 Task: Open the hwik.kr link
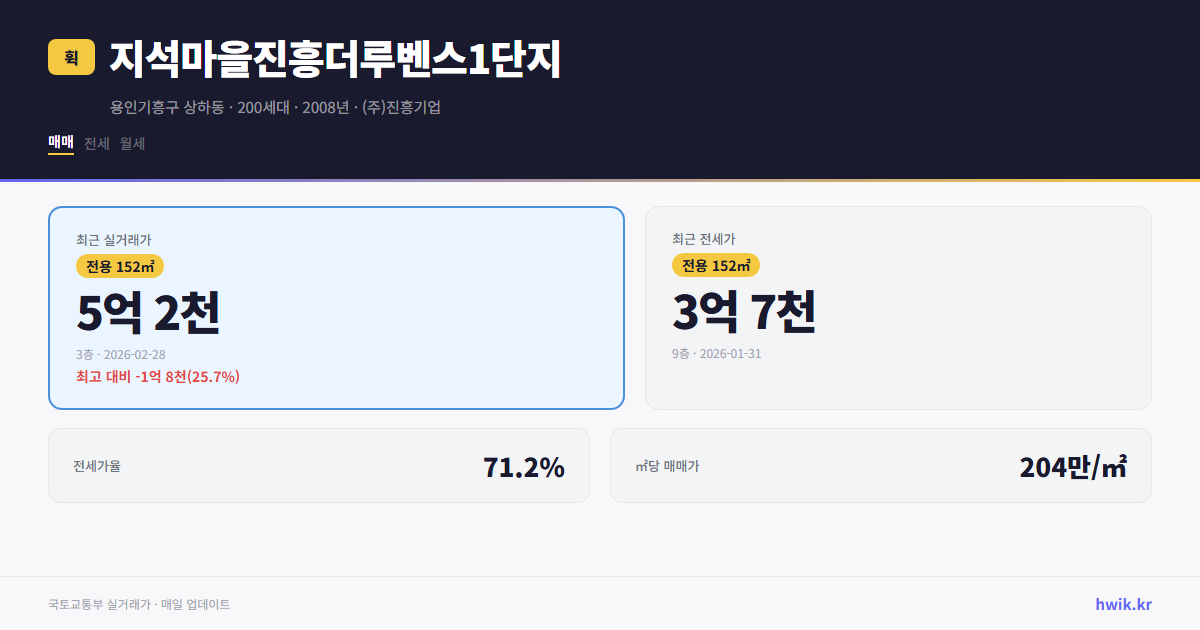pyautogui.click(x=1122, y=604)
